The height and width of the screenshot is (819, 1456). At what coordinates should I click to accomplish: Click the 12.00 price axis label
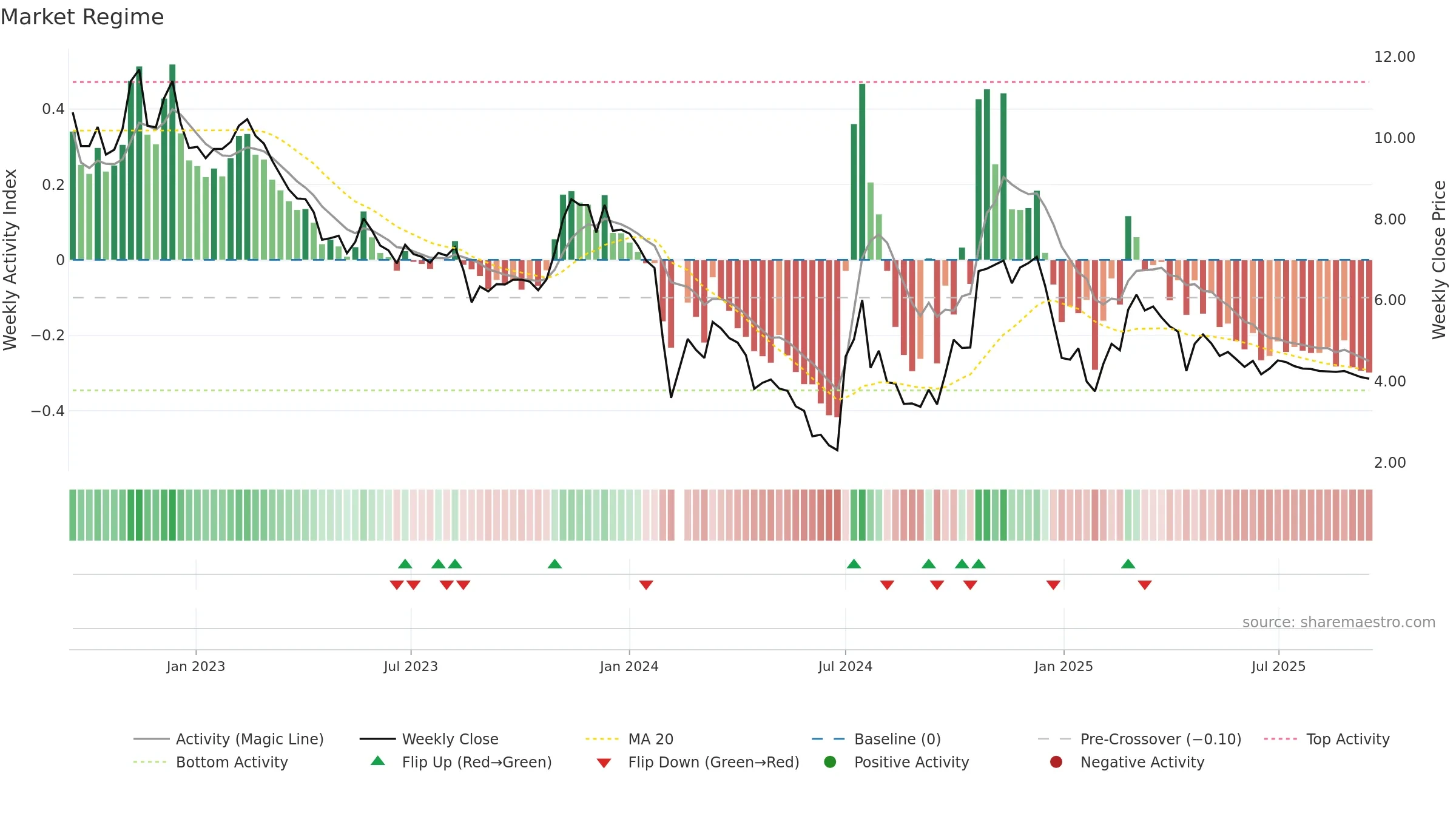click(x=1394, y=57)
